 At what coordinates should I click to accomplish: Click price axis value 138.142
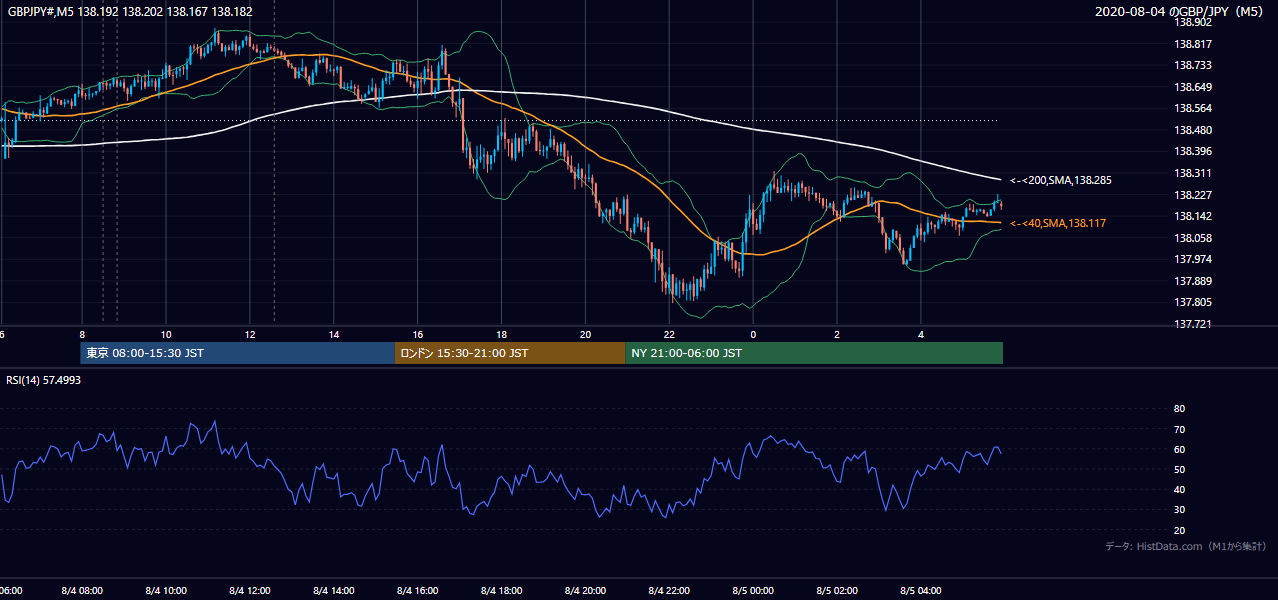tap(1192, 216)
